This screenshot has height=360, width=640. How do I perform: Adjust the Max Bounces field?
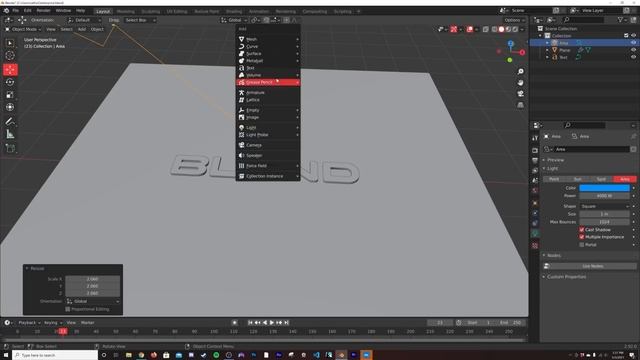[604, 222]
